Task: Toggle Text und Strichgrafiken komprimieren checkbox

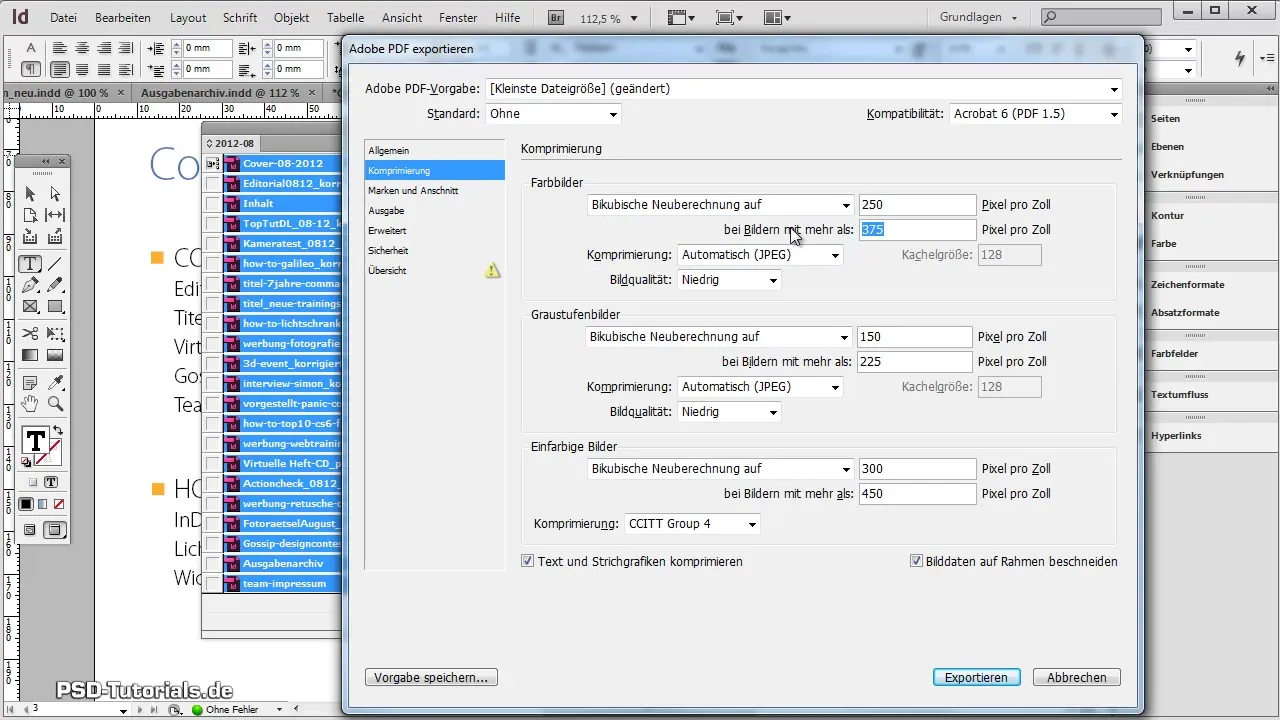Action: click(528, 561)
